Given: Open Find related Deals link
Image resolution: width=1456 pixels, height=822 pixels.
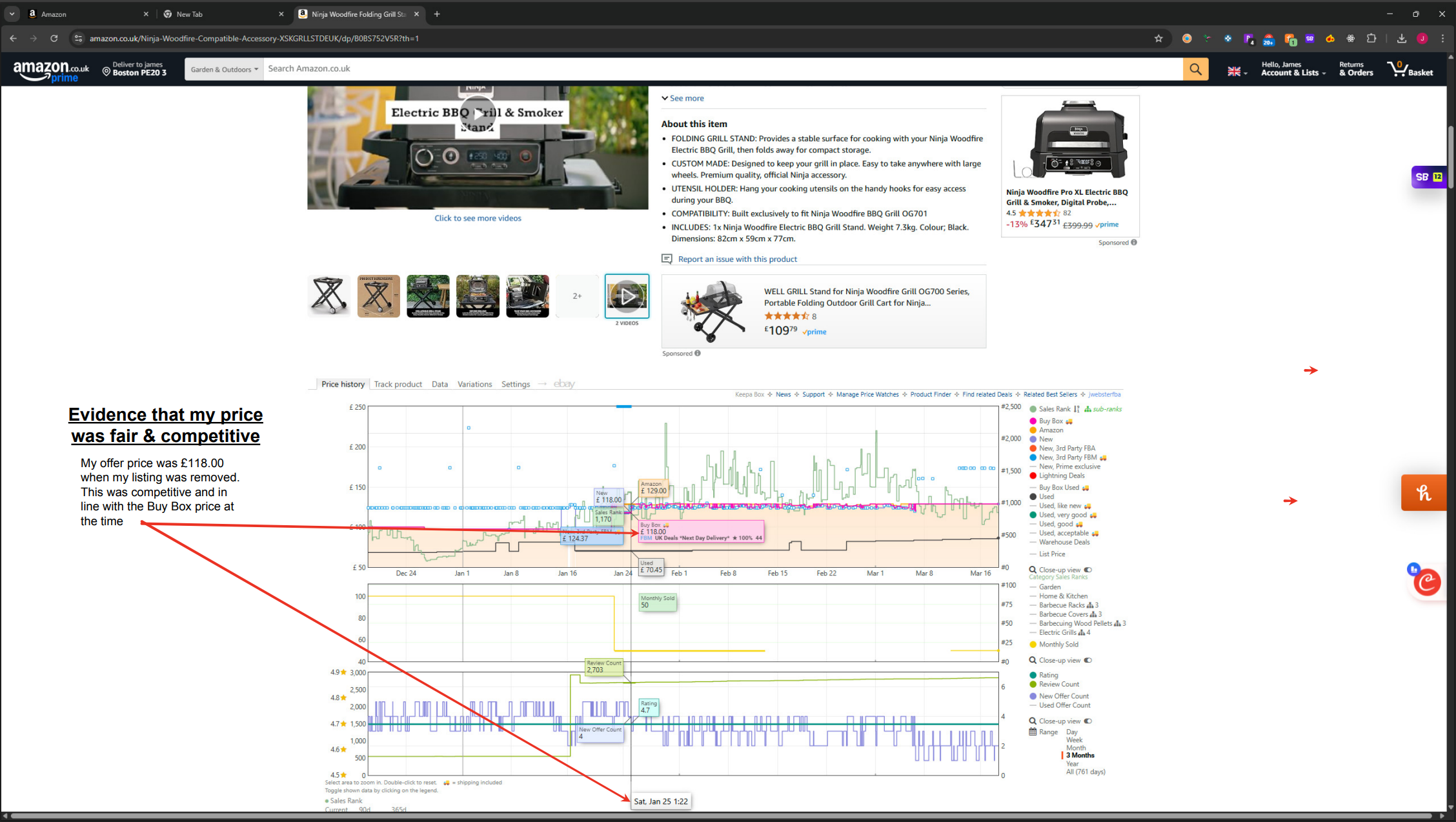Looking at the screenshot, I should pyautogui.click(x=987, y=395).
